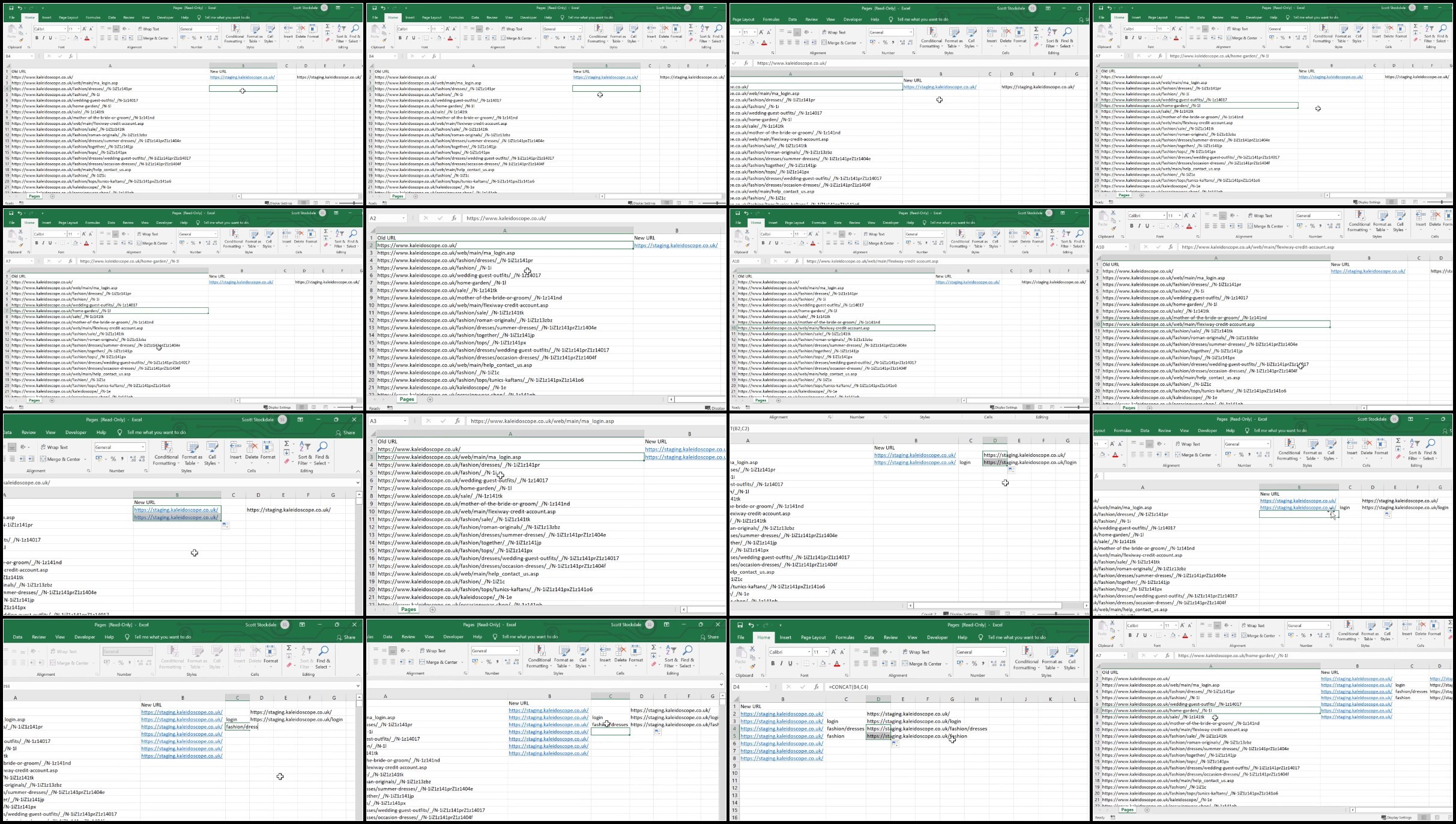Click Save icon in window showing =CONCAT(B4,C4)
Image resolution: width=1456 pixels, height=824 pixels.
pyautogui.click(x=740, y=625)
